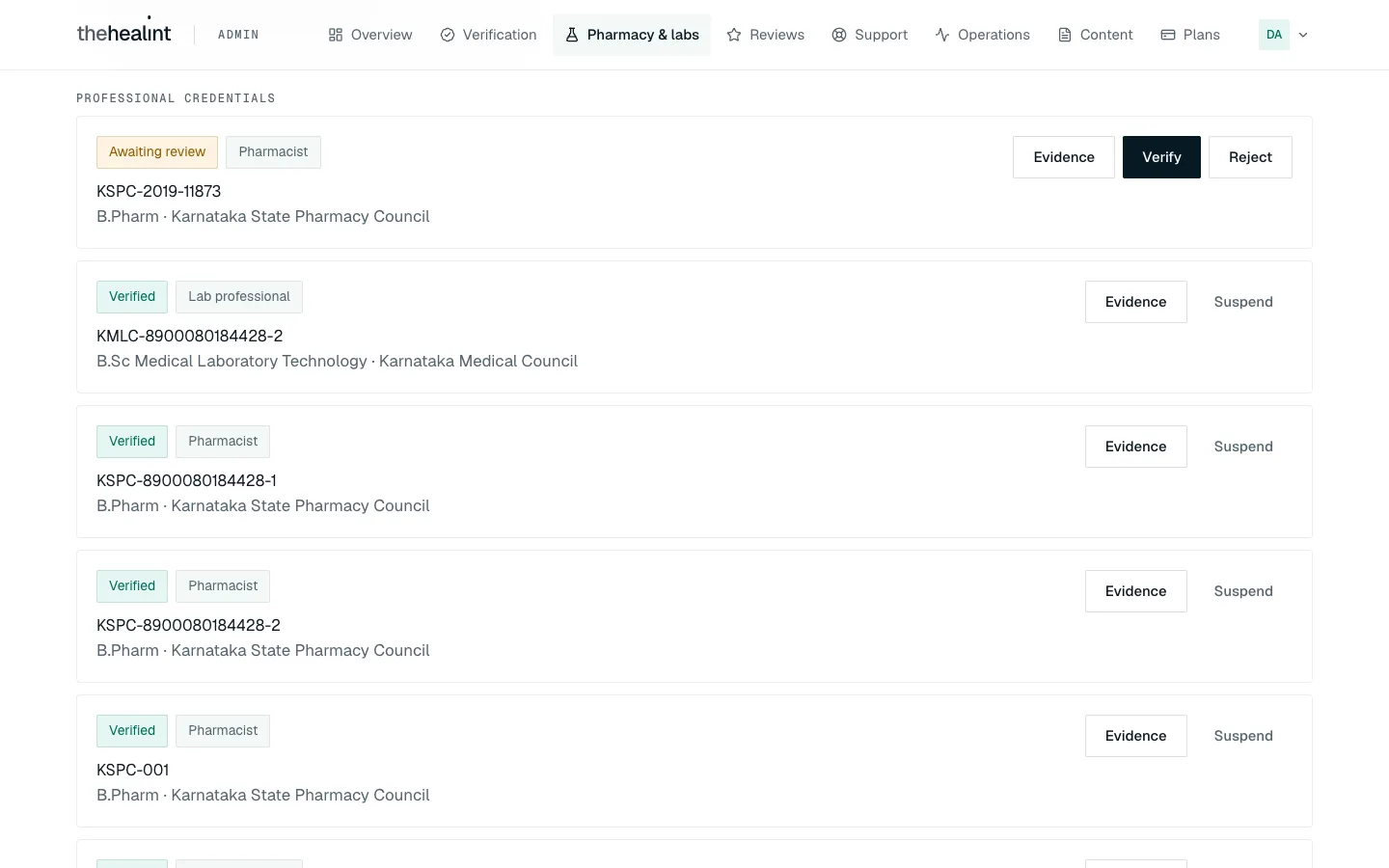Image resolution: width=1389 pixels, height=868 pixels.
Task: Open the Operations tab
Action: [982, 35]
